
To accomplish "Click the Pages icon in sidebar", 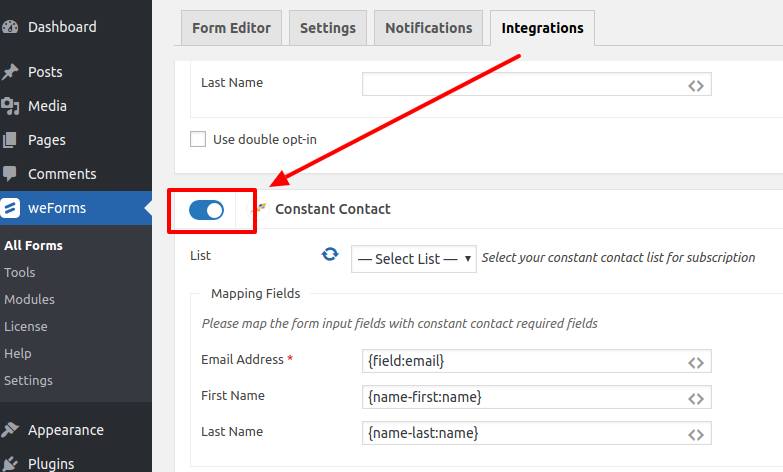I will point(10,140).
